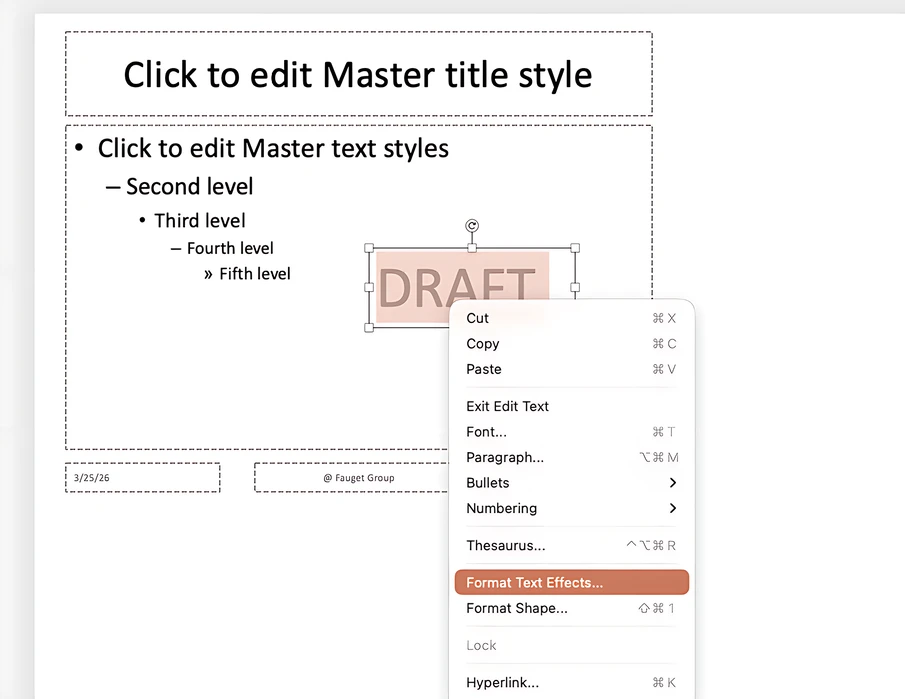Screen dimensions: 905x699
Task: Open Paragraph settings from the context menu
Action: point(505,457)
